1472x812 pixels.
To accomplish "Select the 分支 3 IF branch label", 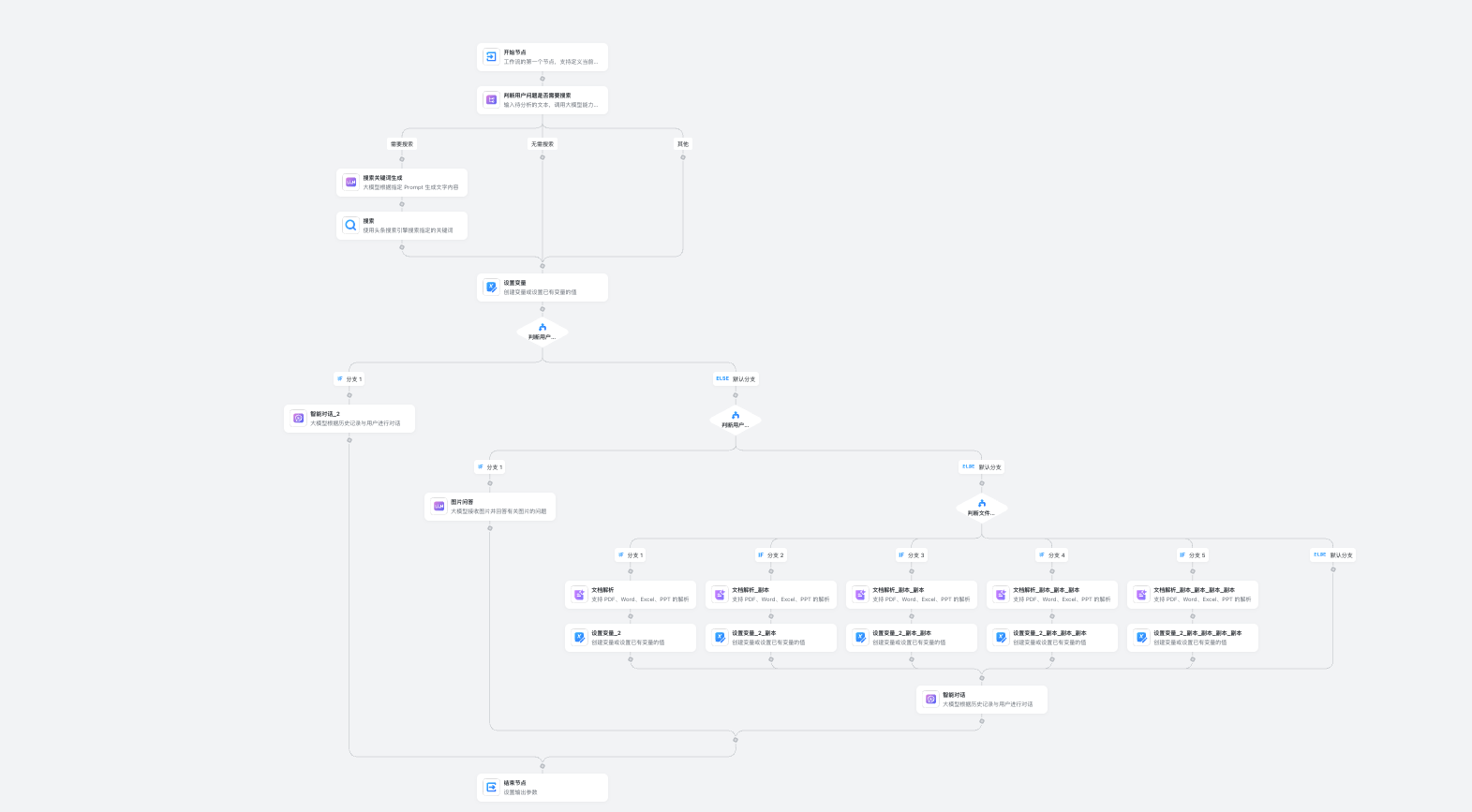I will pyautogui.click(x=911, y=555).
